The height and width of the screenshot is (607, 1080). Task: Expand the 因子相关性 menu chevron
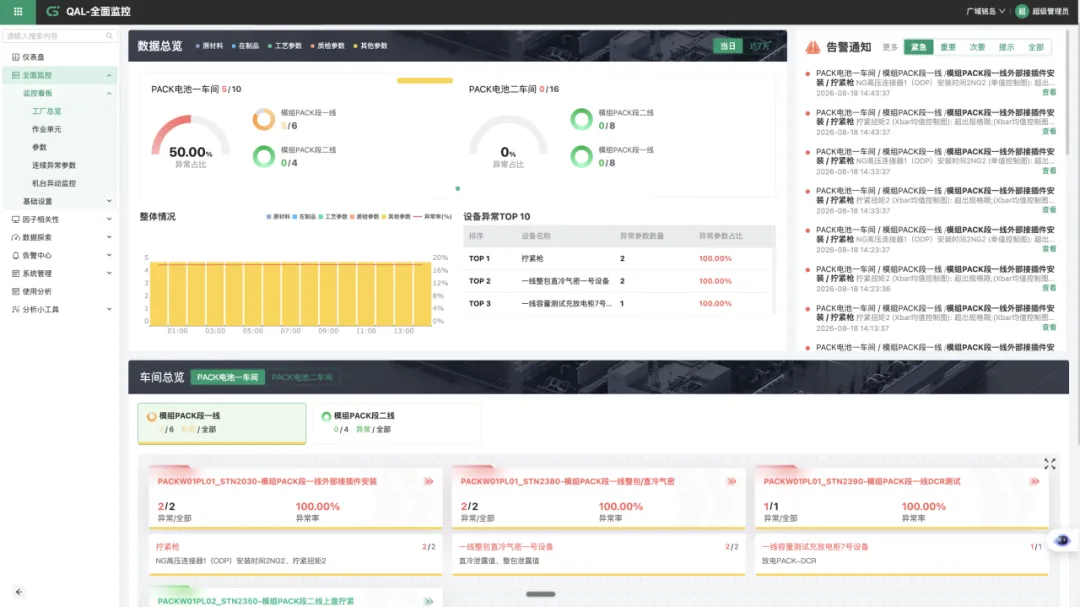[x=109, y=219]
